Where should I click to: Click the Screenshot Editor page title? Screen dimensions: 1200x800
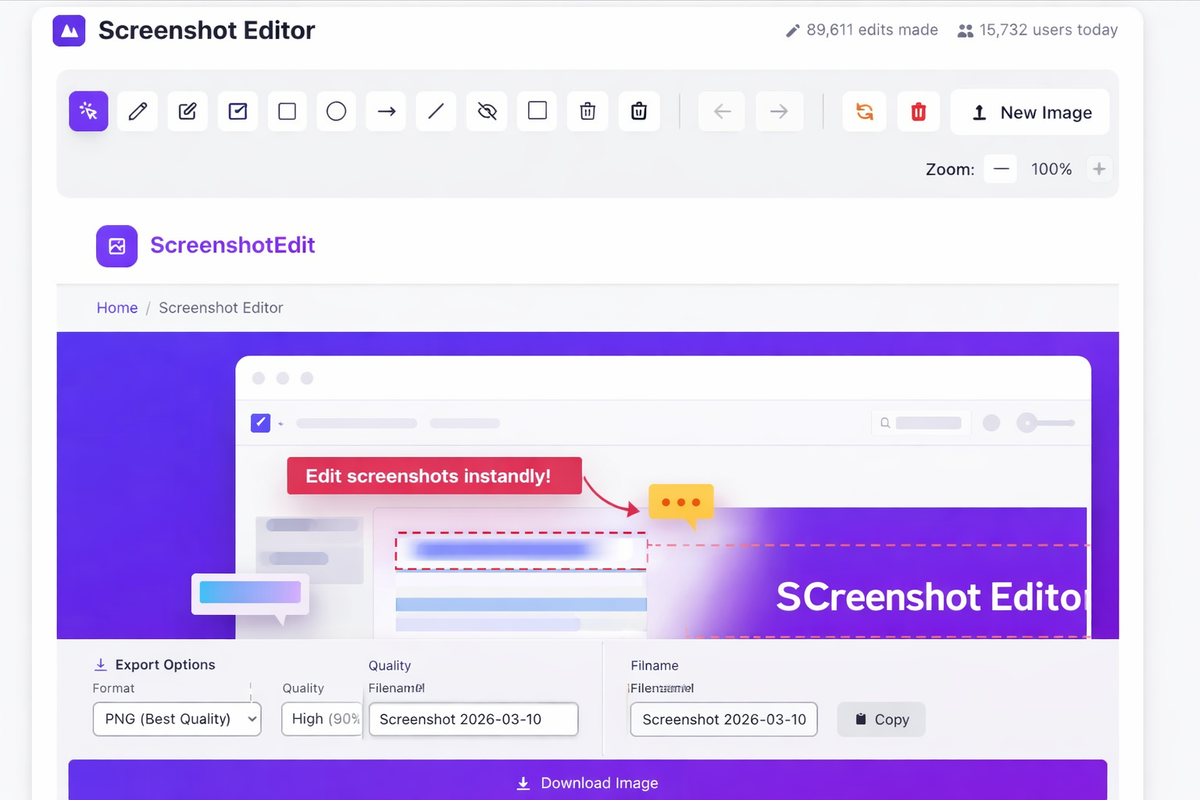[x=207, y=30]
